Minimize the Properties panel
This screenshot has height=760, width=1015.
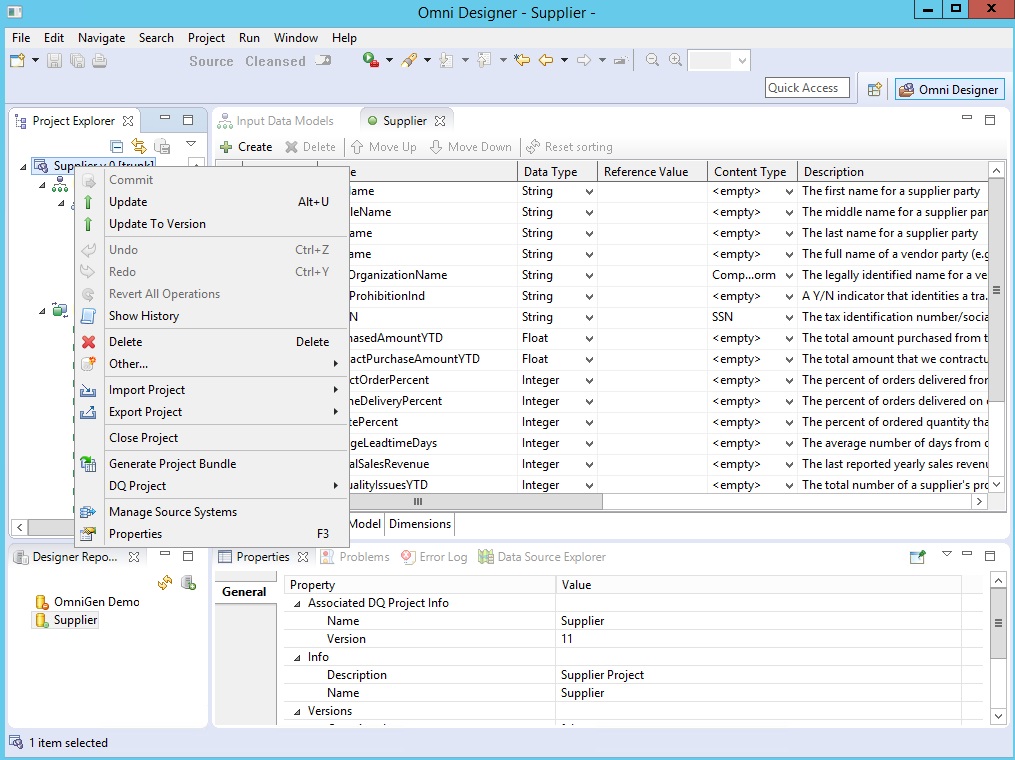coord(967,554)
